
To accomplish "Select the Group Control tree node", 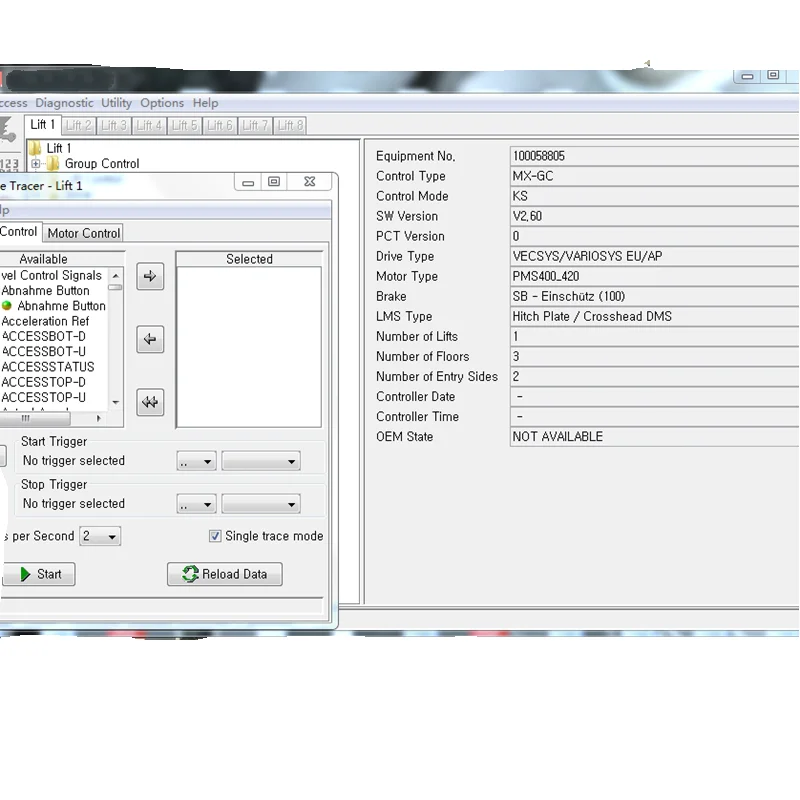I will point(102,164).
